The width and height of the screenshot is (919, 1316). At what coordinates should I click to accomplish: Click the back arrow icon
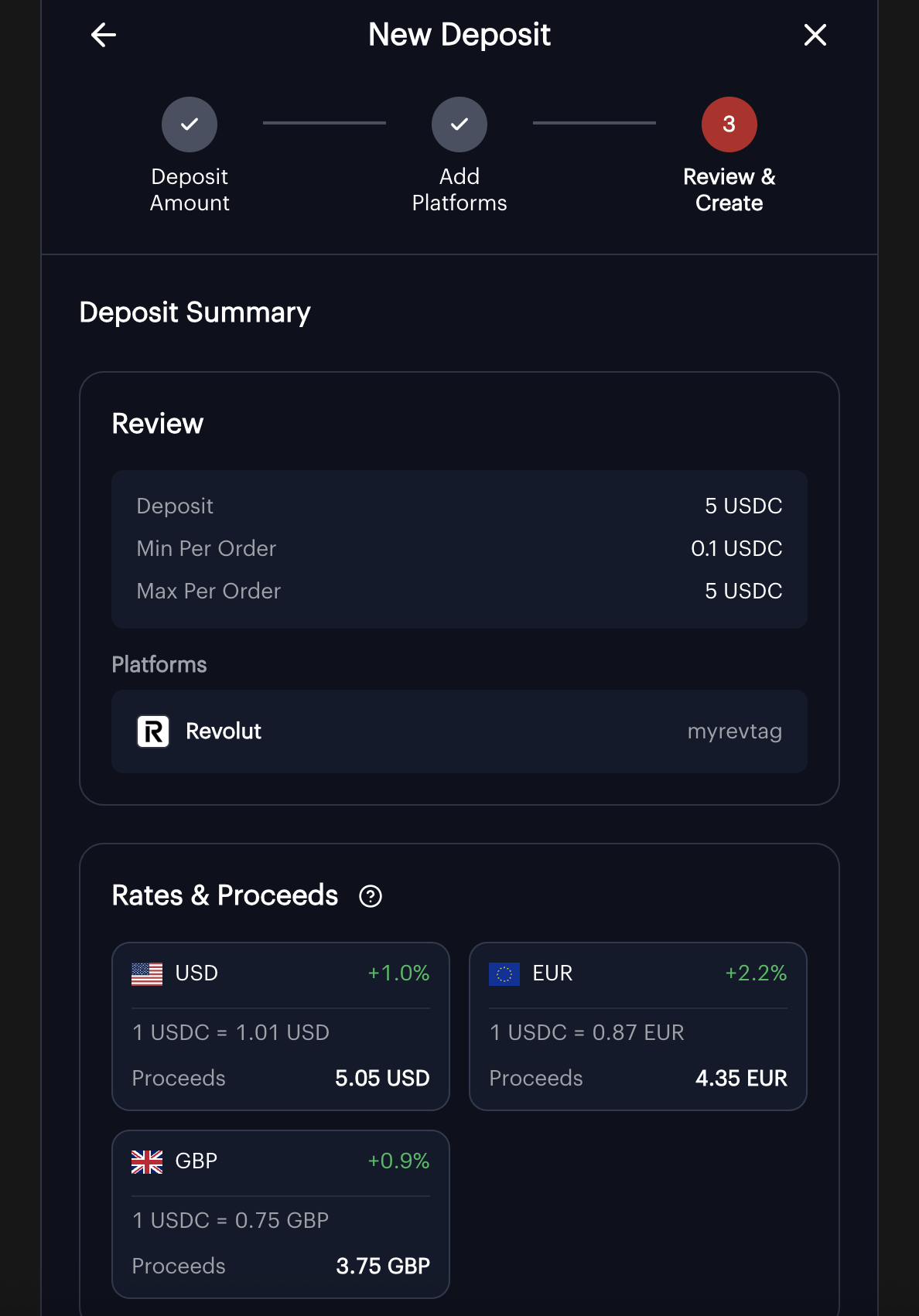click(104, 35)
